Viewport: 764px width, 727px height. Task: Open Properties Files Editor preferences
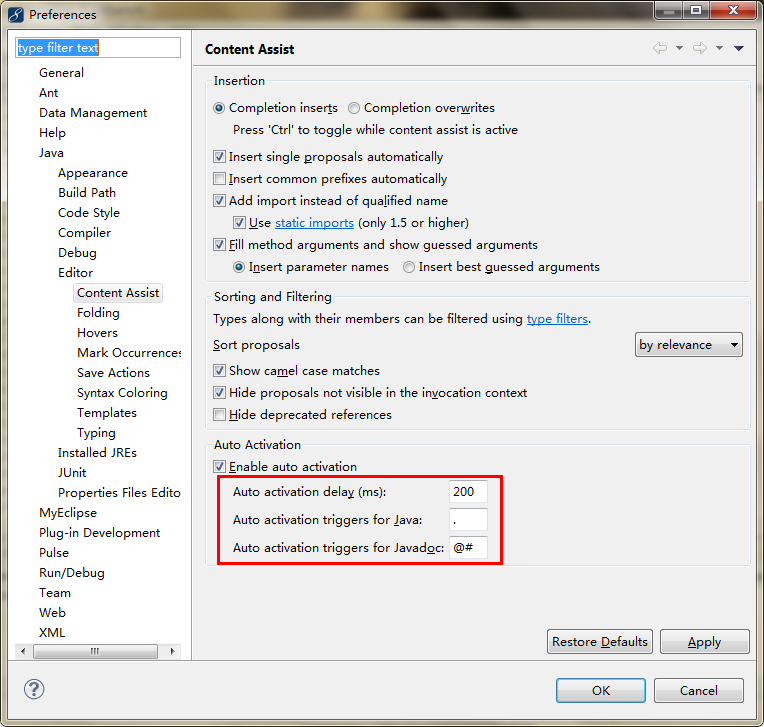point(119,493)
